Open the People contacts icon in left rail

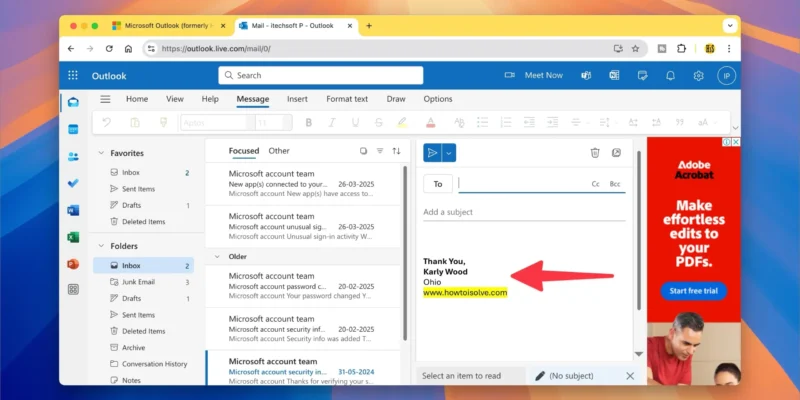click(x=73, y=157)
